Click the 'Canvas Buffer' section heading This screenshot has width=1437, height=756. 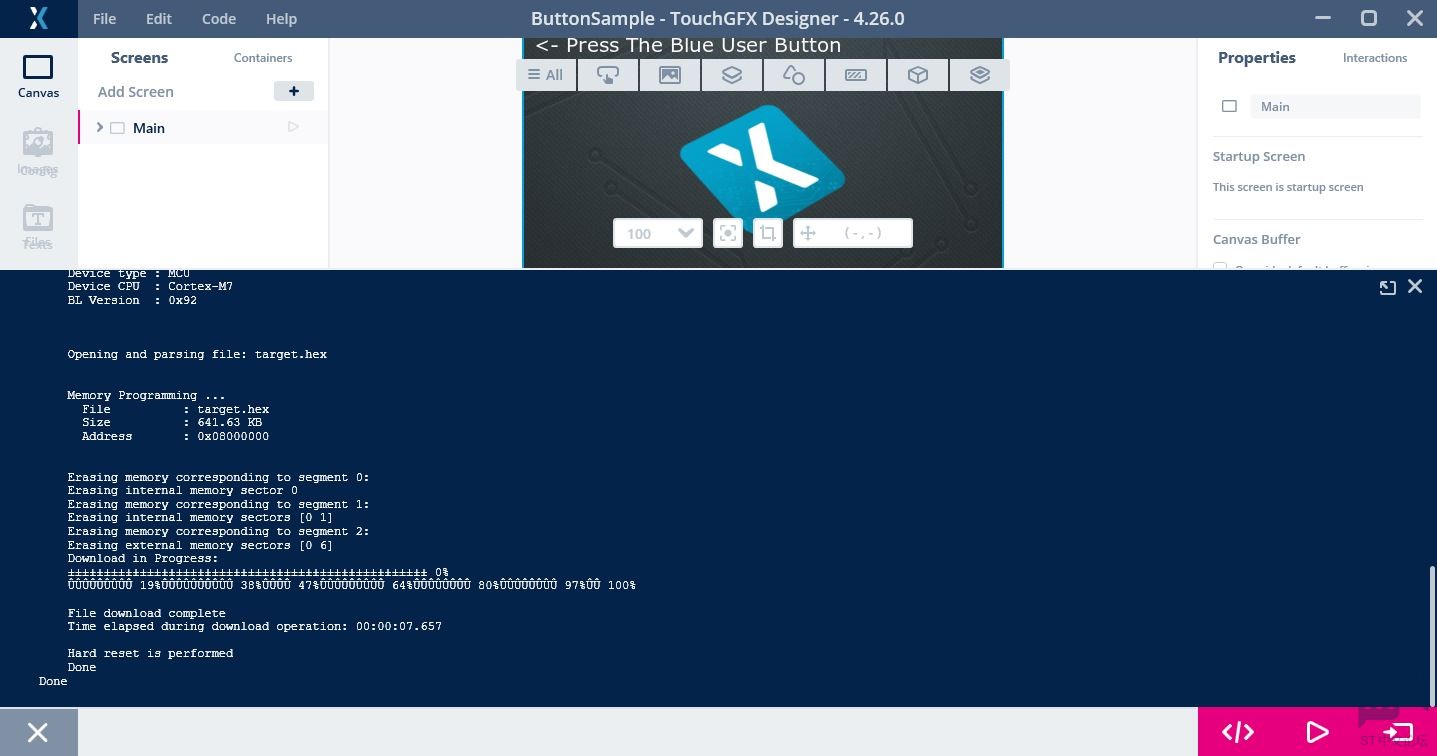click(1256, 239)
